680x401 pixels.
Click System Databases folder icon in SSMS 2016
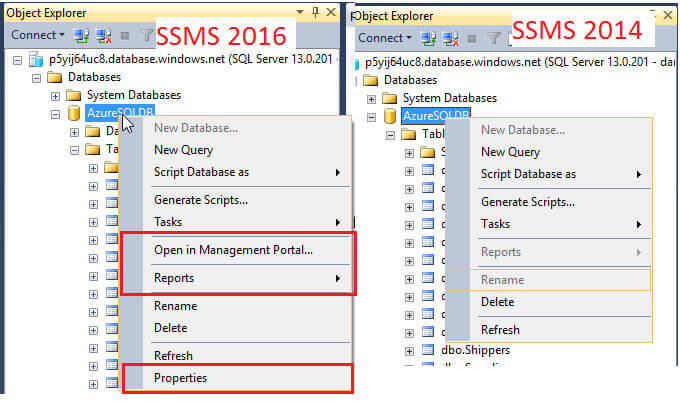click(x=73, y=95)
